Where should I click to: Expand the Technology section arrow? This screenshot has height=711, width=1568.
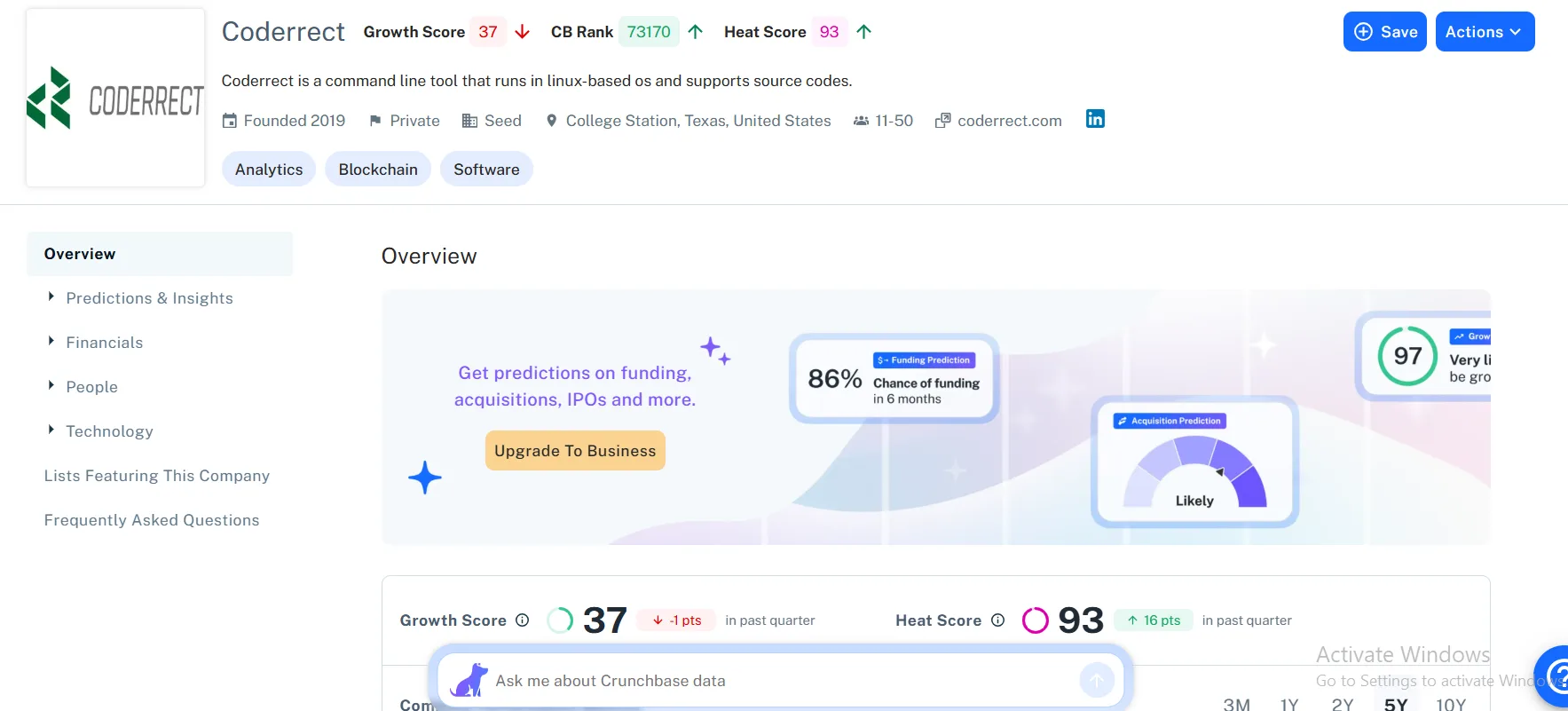(51, 430)
